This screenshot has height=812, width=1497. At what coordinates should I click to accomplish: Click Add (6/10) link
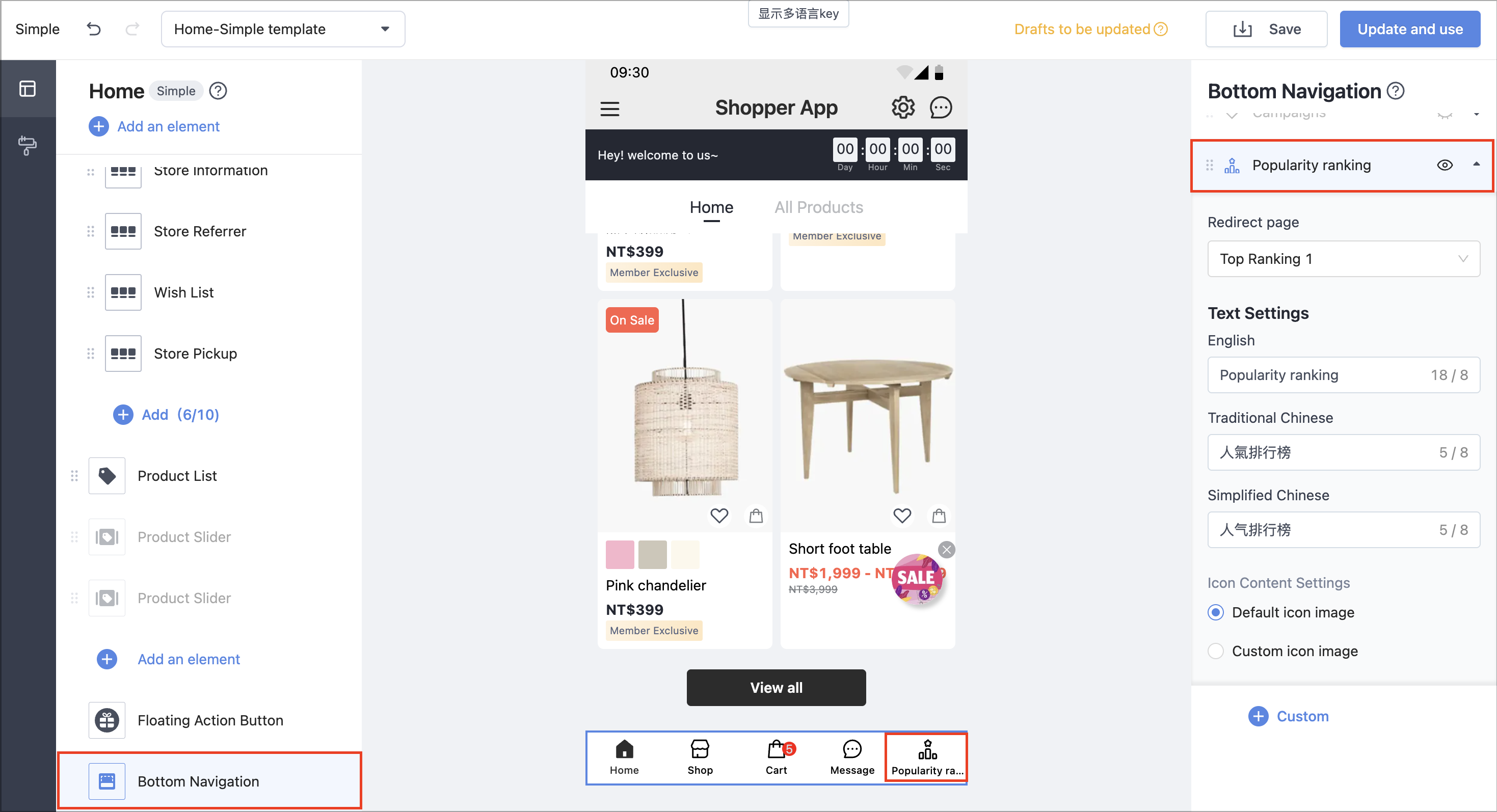point(166,415)
